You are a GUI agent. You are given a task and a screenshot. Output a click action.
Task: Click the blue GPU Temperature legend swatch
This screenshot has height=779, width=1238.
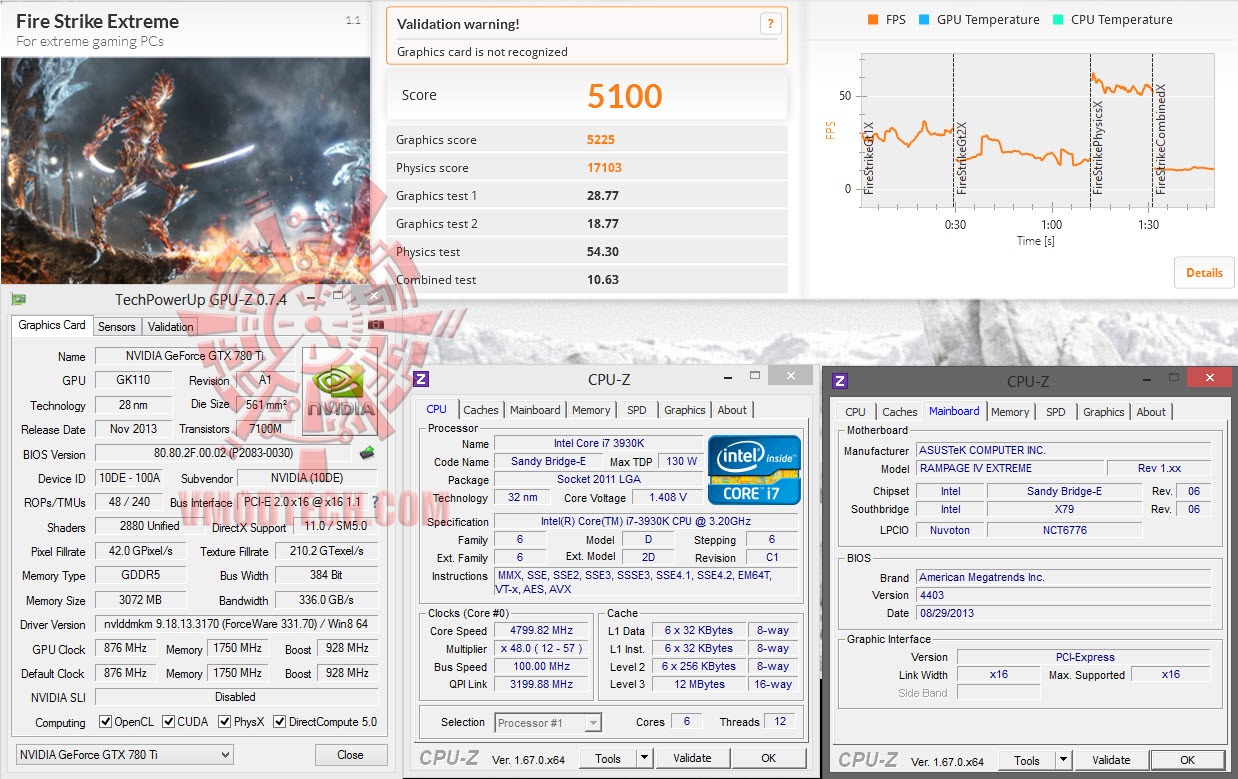(925, 19)
